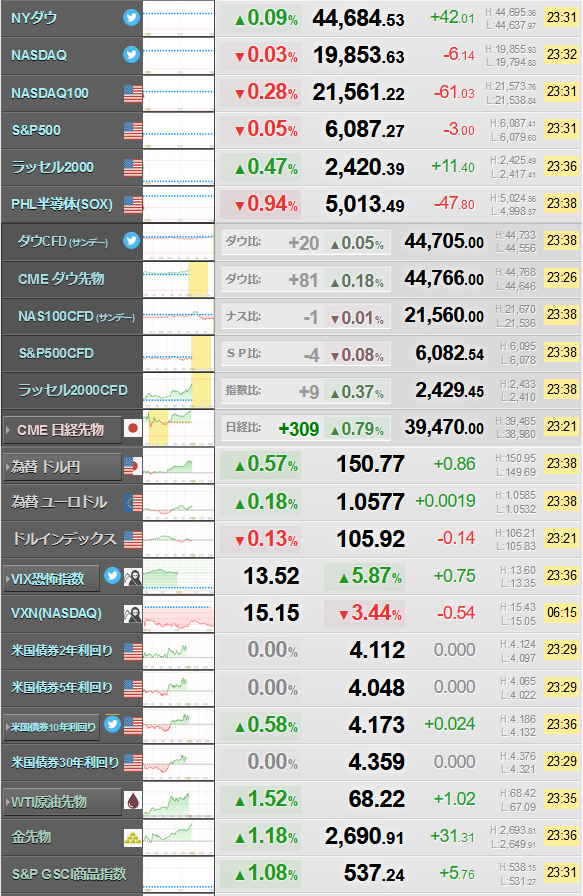
Task: Open the S&P500CFD link
Action: pos(56,353)
